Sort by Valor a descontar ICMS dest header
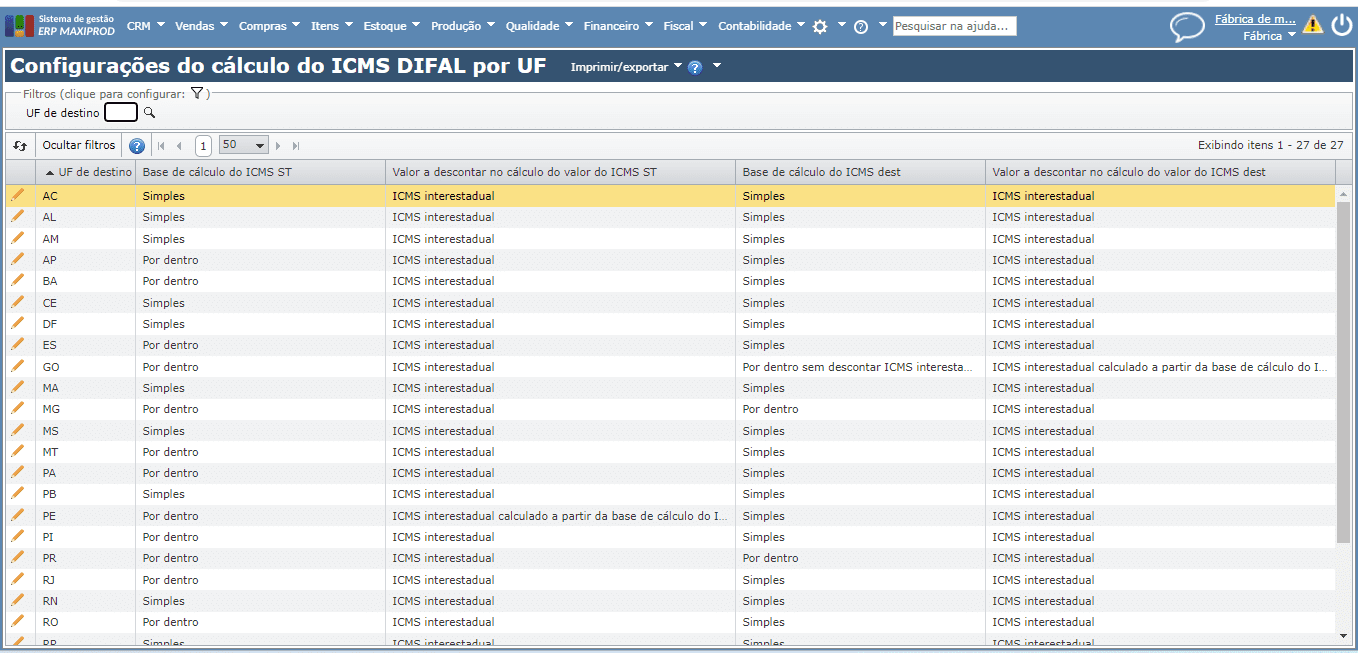1358x653 pixels. [x=1160, y=172]
